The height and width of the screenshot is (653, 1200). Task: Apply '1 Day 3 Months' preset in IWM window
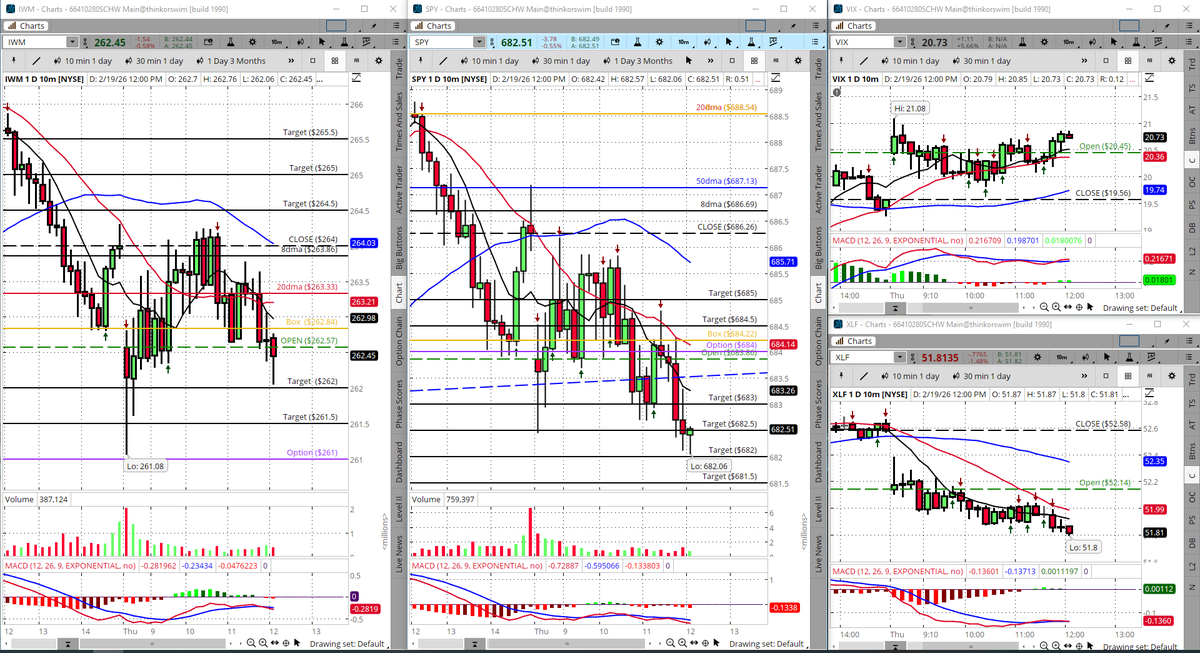(x=231, y=61)
